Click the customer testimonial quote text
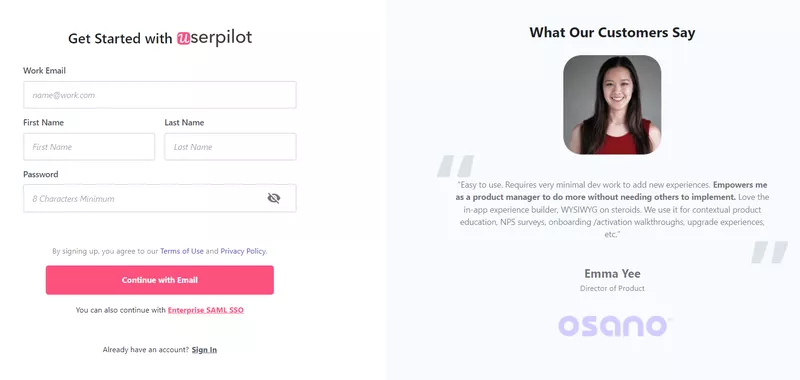This screenshot has height=380, width=800. tap(612, 210)
